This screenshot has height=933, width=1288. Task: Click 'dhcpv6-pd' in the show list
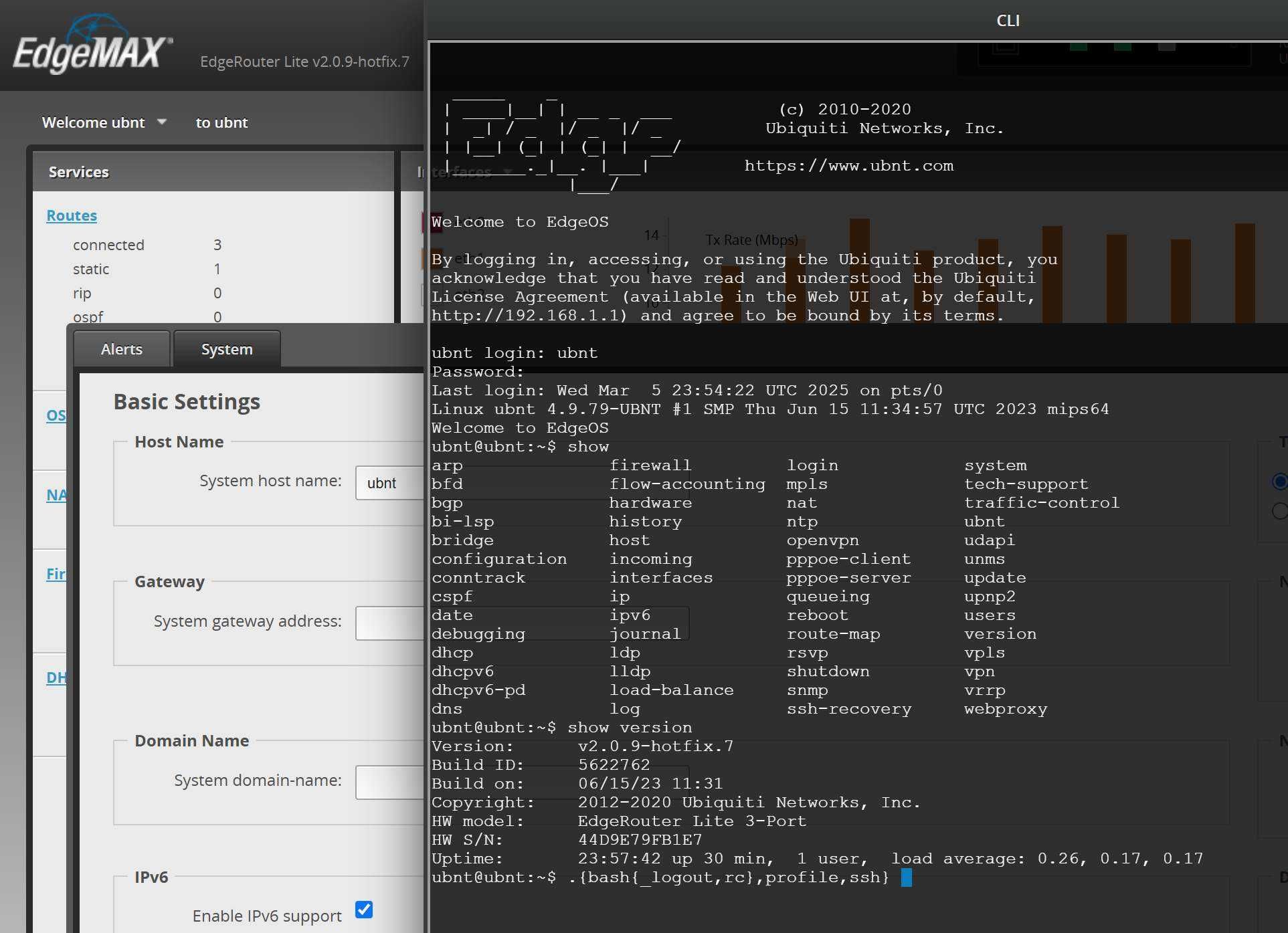[x=478, y=690]
